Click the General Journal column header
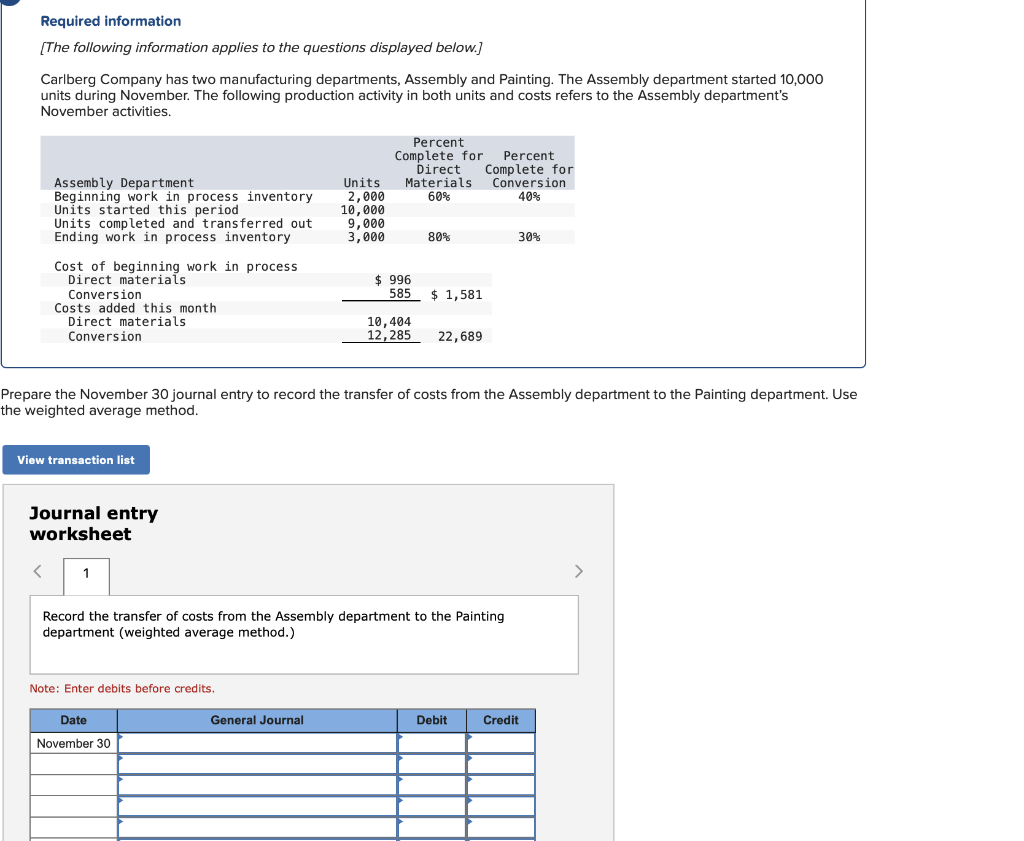Screen dimensions: 1024x841 coord(257,720)
